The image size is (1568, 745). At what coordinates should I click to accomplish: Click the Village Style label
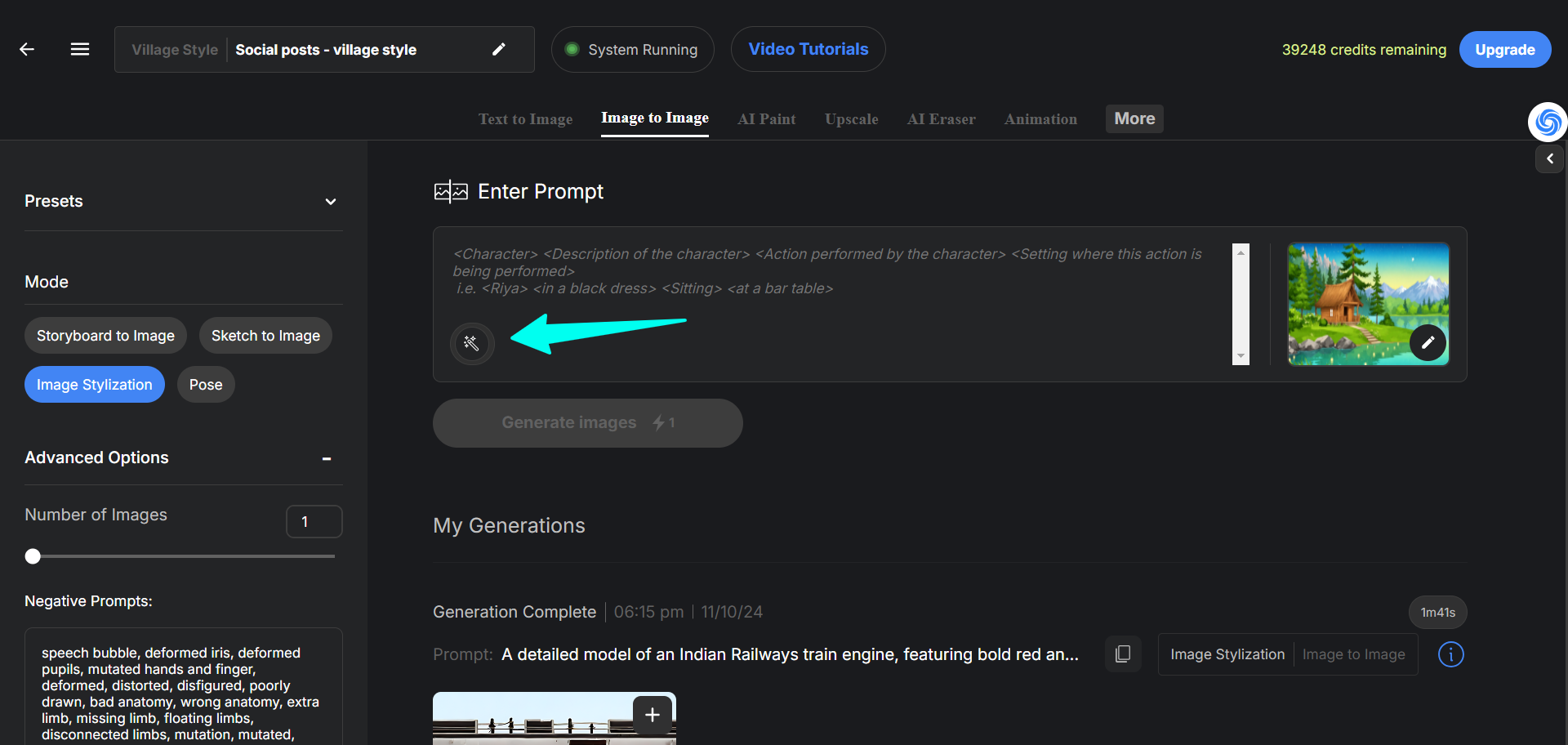pyautogui.click(x=175, y=50)
